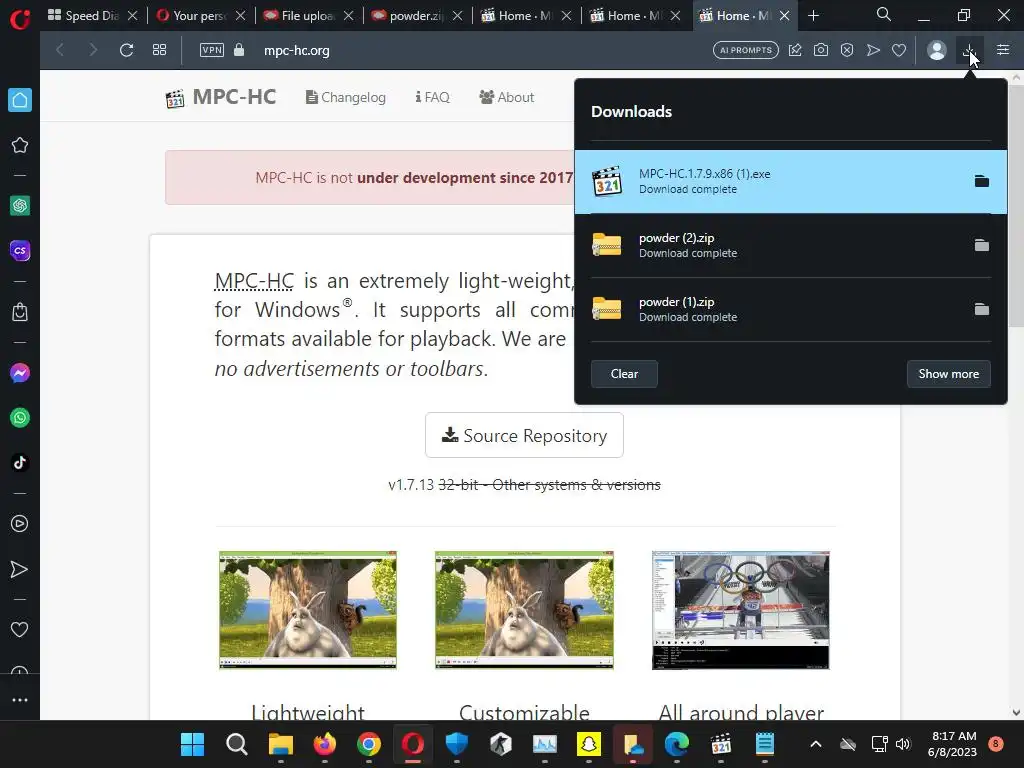Open the shopping bag sidebar icon
The image size is (1024, 768).
coord(20,312)
